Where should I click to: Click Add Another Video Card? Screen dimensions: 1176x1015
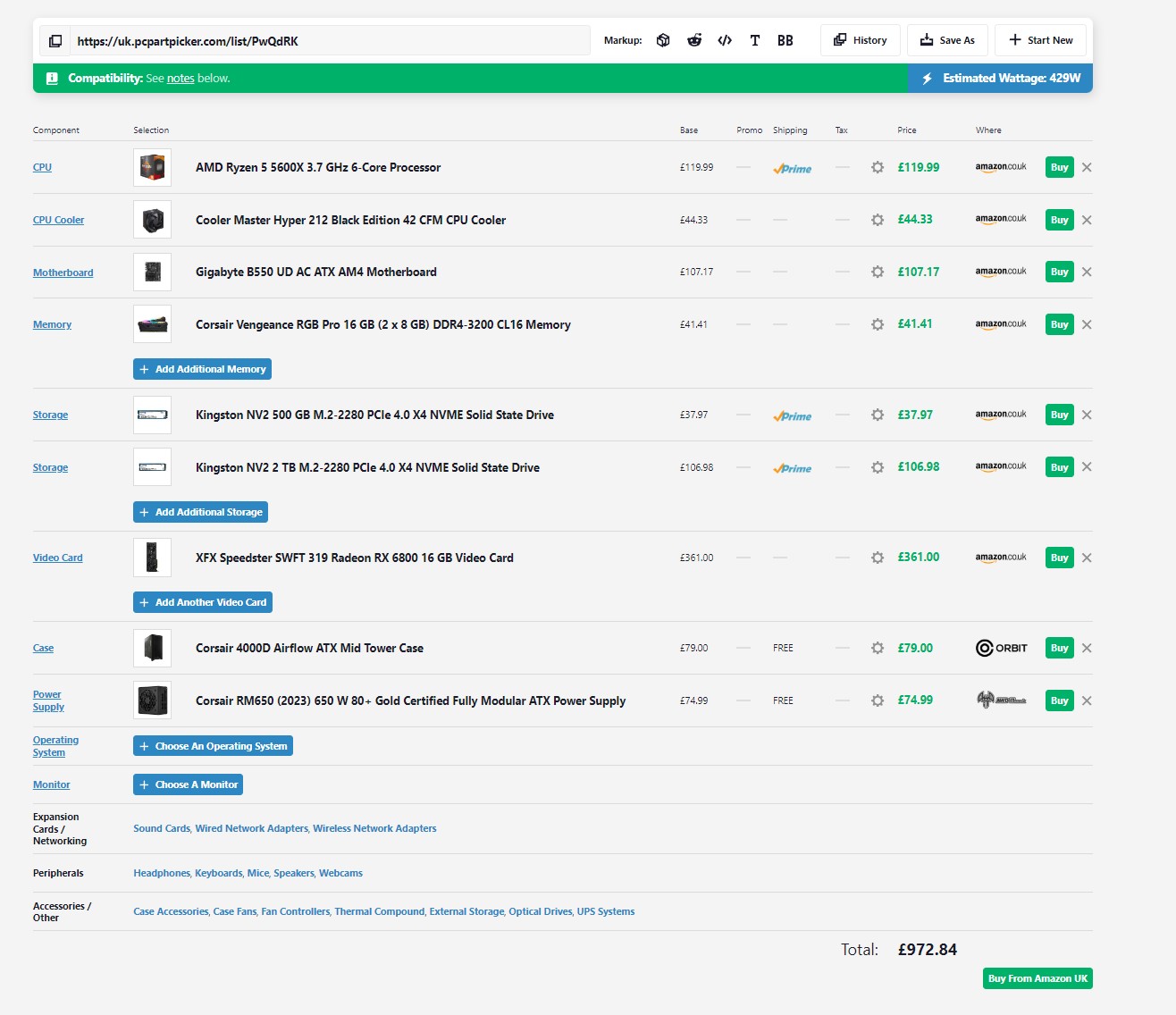(x=203, y=602)
